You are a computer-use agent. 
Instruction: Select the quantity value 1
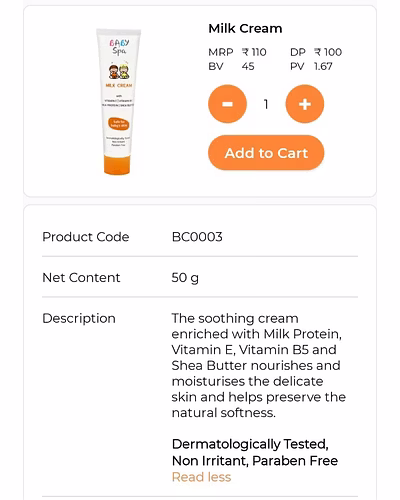[x=266, y=104]
